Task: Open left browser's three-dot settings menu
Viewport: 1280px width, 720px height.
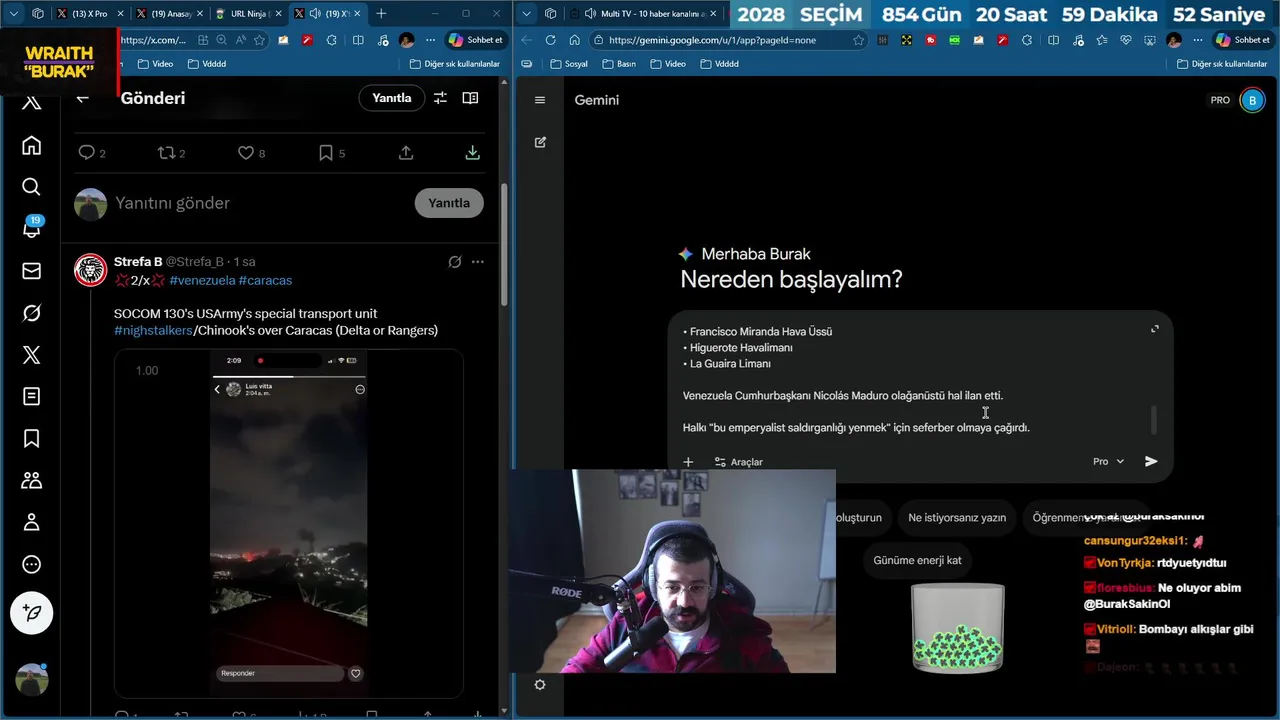Action: click(430, 40)
